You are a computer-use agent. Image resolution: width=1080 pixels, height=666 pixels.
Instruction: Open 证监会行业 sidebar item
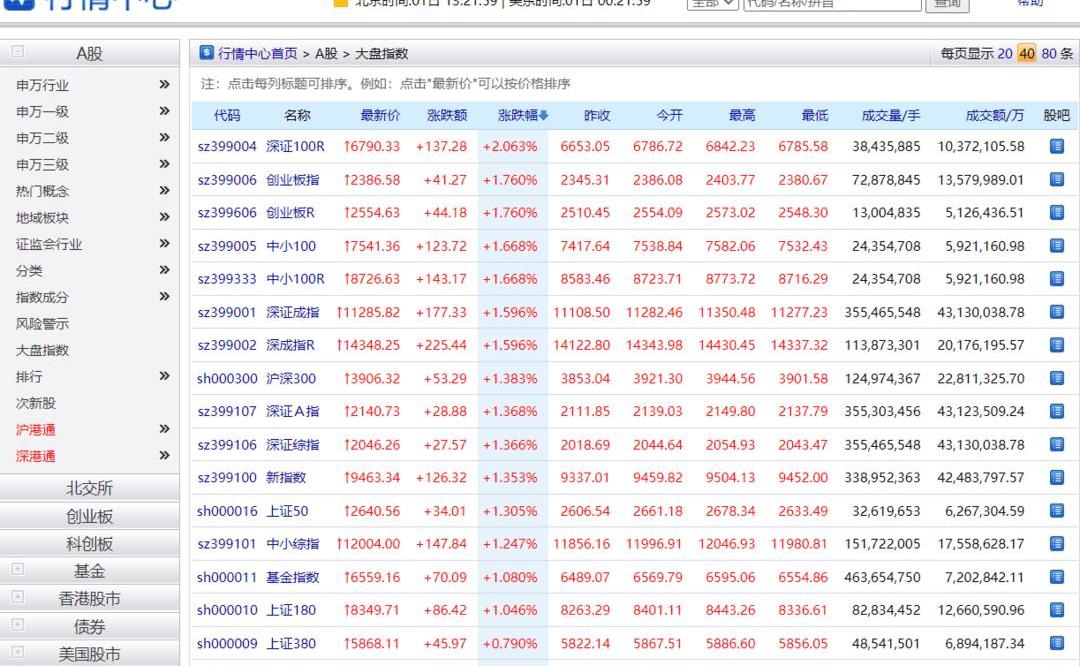(x=49, y=244)
